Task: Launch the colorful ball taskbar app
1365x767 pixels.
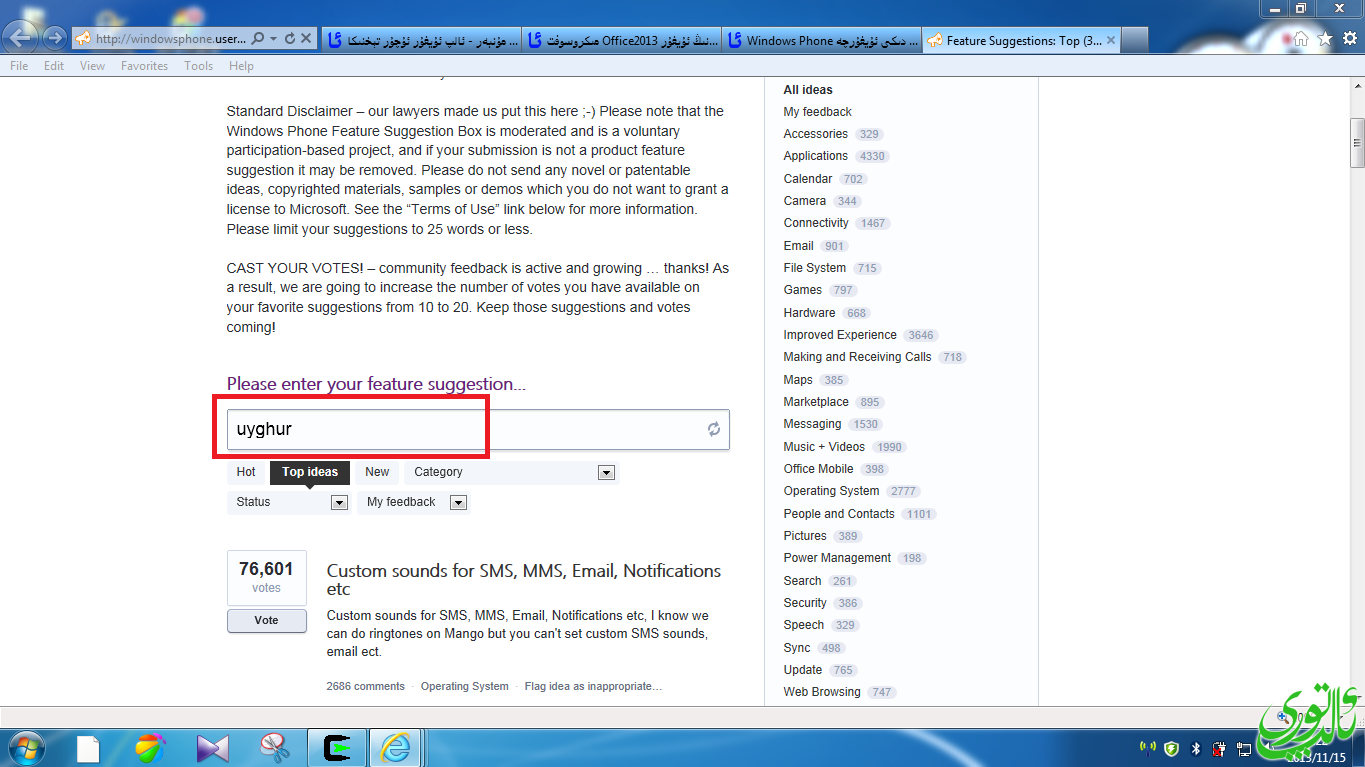Action: click(150, 748)
